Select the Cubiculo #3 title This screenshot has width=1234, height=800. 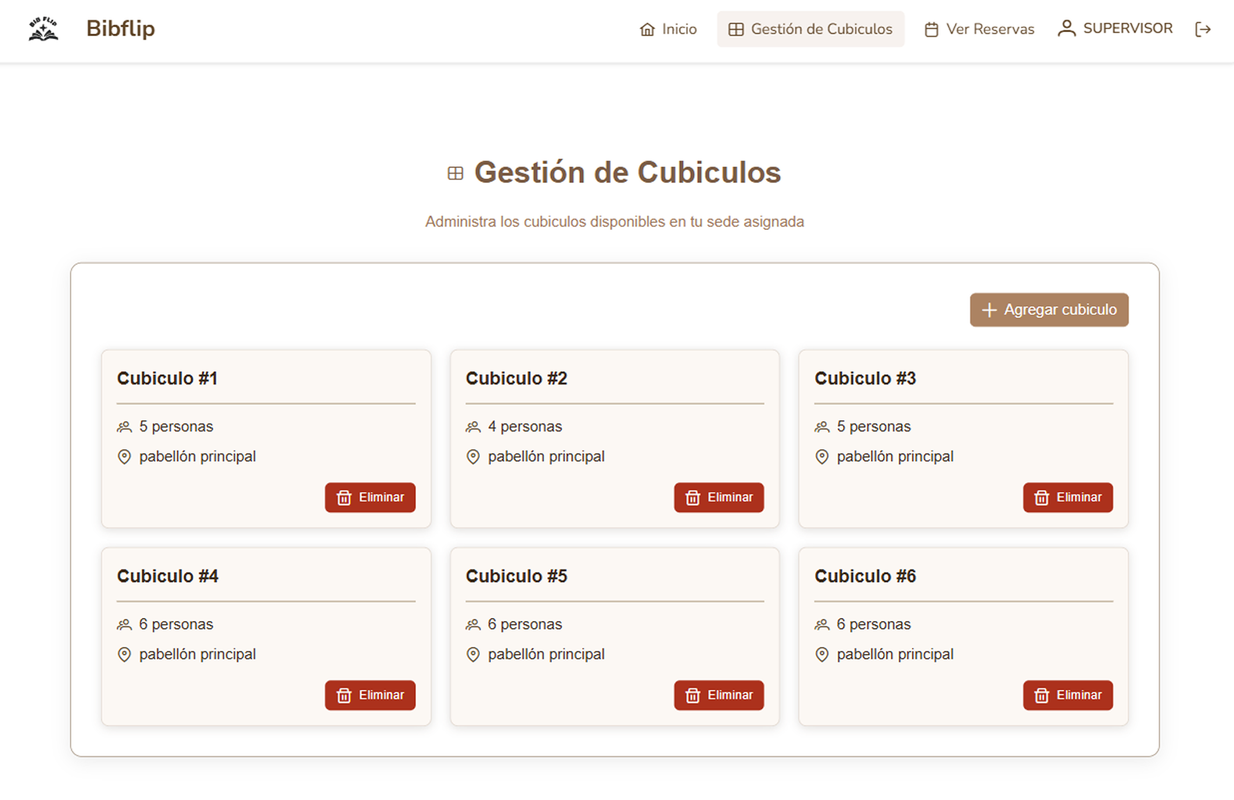click(x=865, y=379)
